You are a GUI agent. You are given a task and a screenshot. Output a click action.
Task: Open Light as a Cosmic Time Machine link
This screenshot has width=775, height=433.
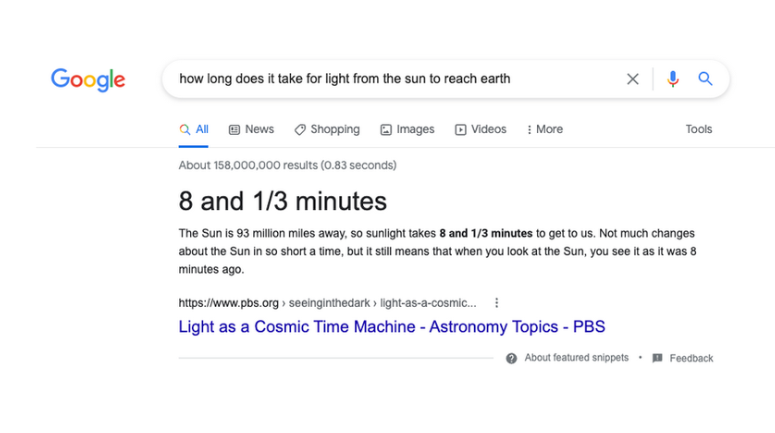click(x=391, y=327)
